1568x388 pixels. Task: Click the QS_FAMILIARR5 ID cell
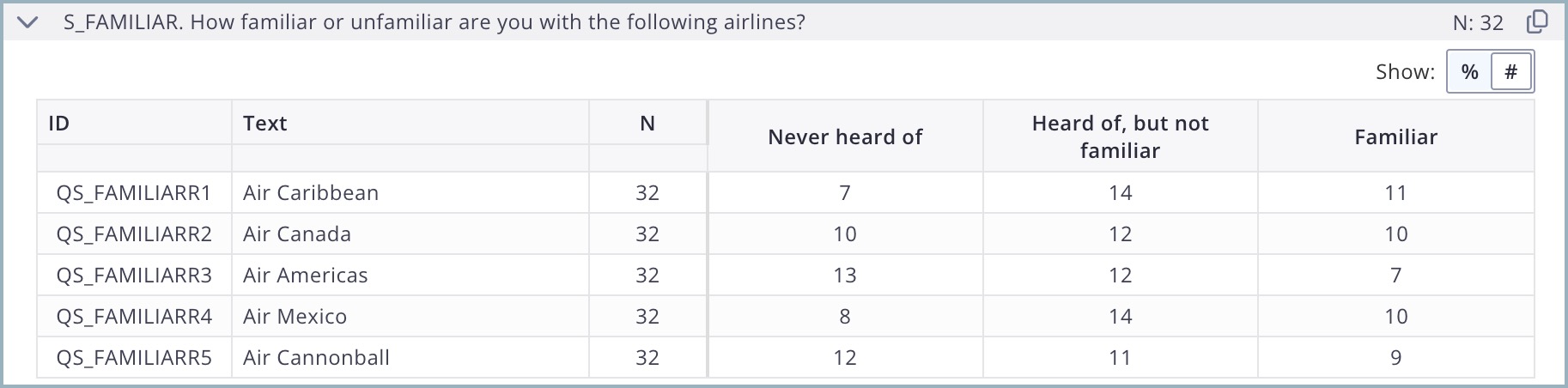pos(134,357)
